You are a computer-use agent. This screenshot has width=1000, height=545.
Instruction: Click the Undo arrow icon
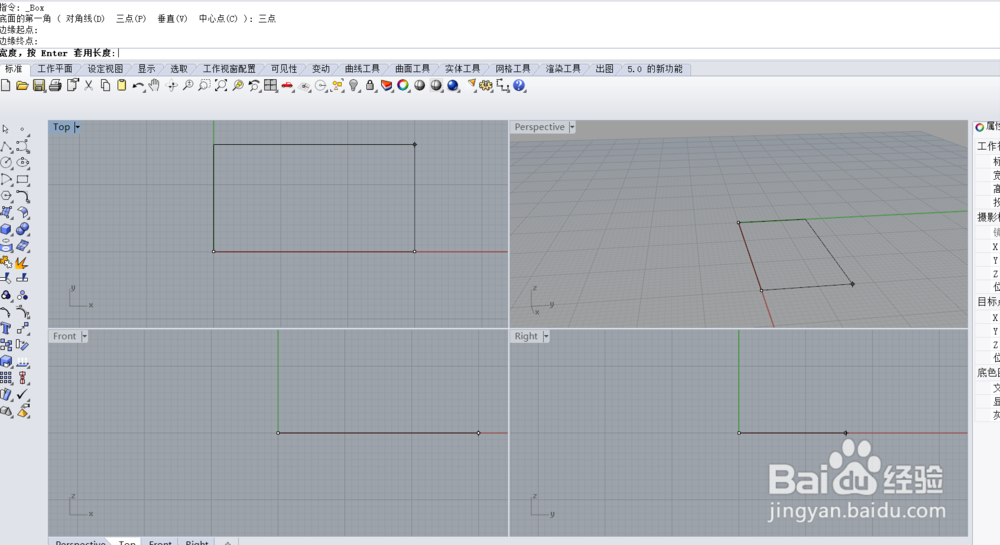(138, 85)
